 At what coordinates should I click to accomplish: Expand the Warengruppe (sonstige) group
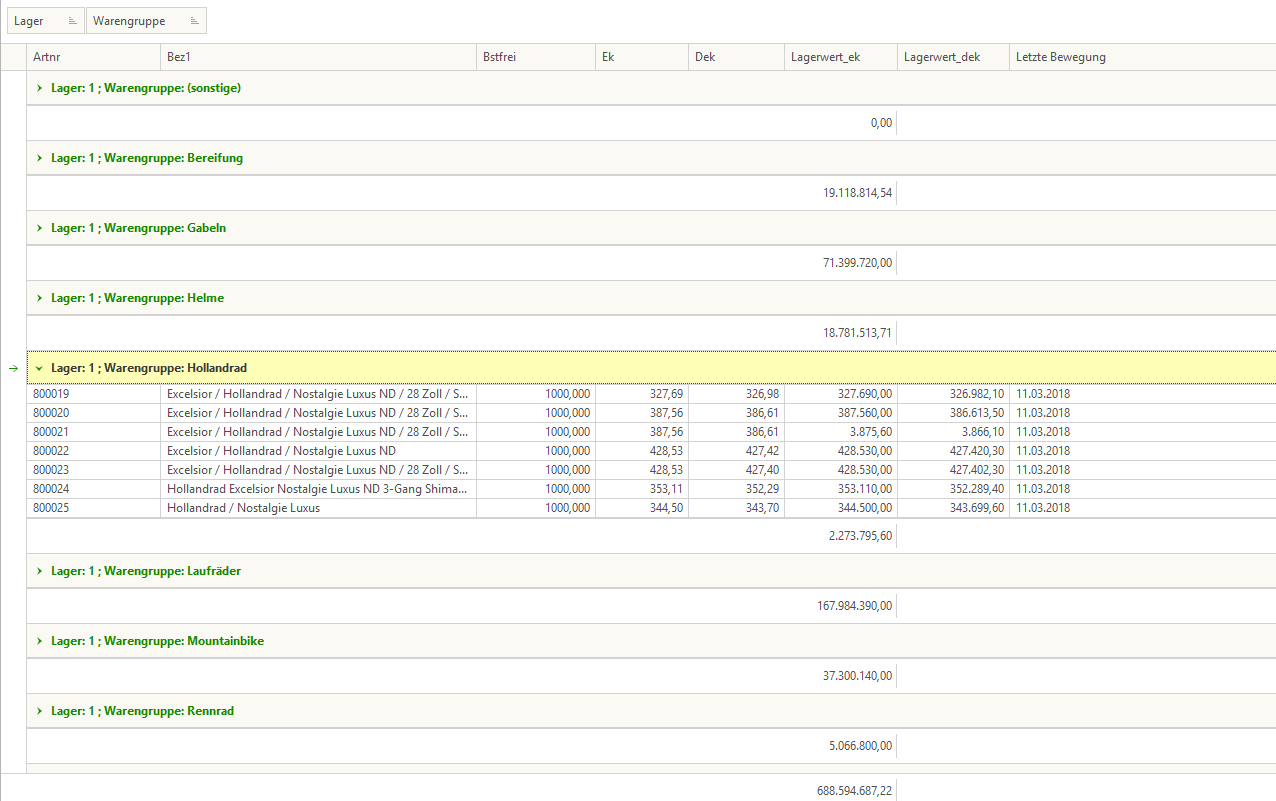(x=39, y=88)
